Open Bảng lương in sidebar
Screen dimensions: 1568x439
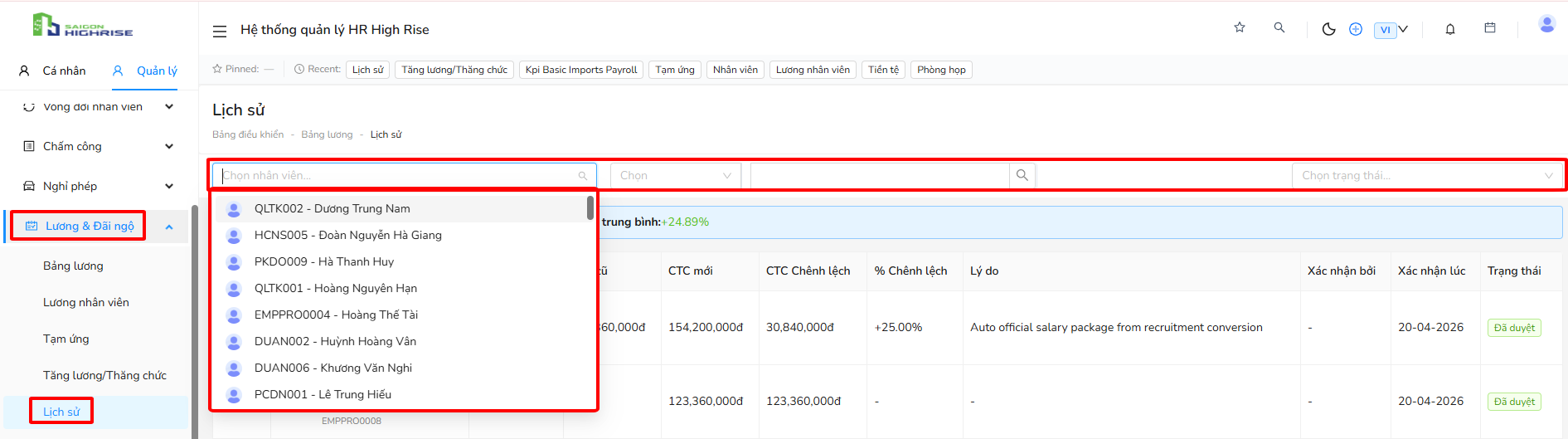coord(73,266)
